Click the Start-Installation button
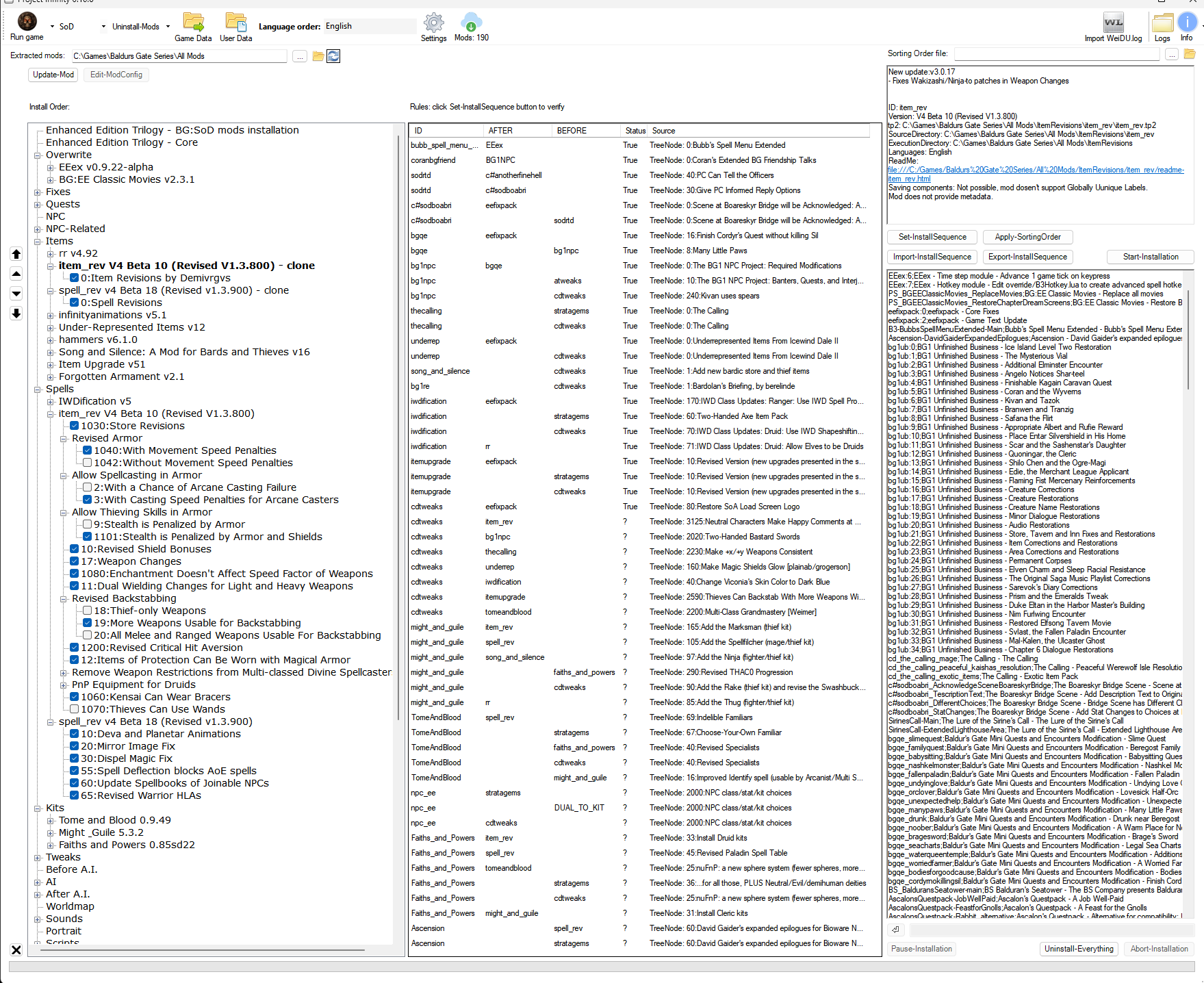 coord(1150,257)
